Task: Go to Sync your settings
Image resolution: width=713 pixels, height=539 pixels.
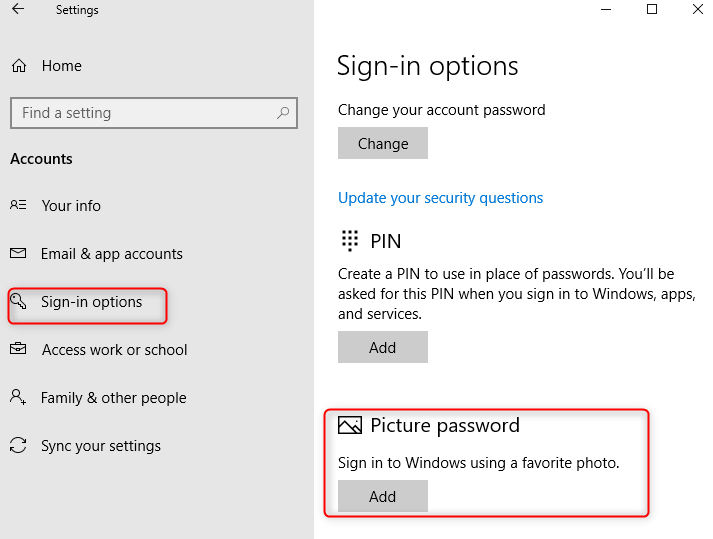Action: pyautogui.click(x=100, y=446)
